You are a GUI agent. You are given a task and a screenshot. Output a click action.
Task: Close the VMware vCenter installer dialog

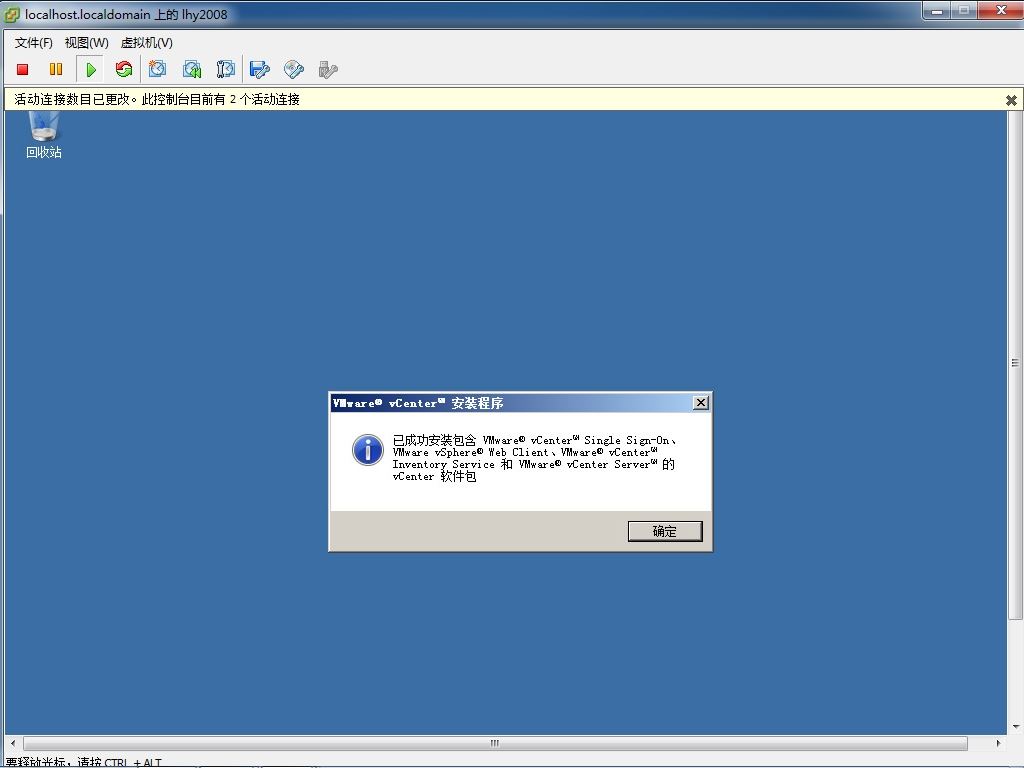tap(701, 402)
